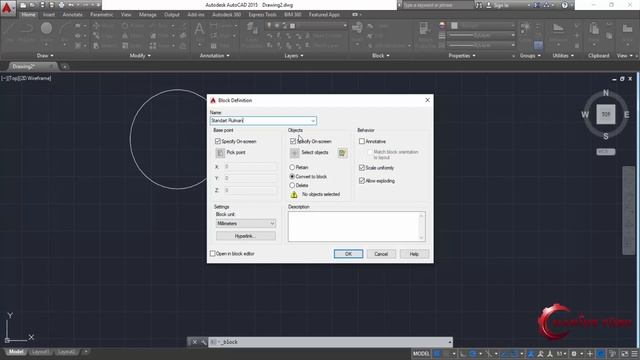Enable the Annotative checkbox
Screen dimensions: 640x360
click(362, 141)
